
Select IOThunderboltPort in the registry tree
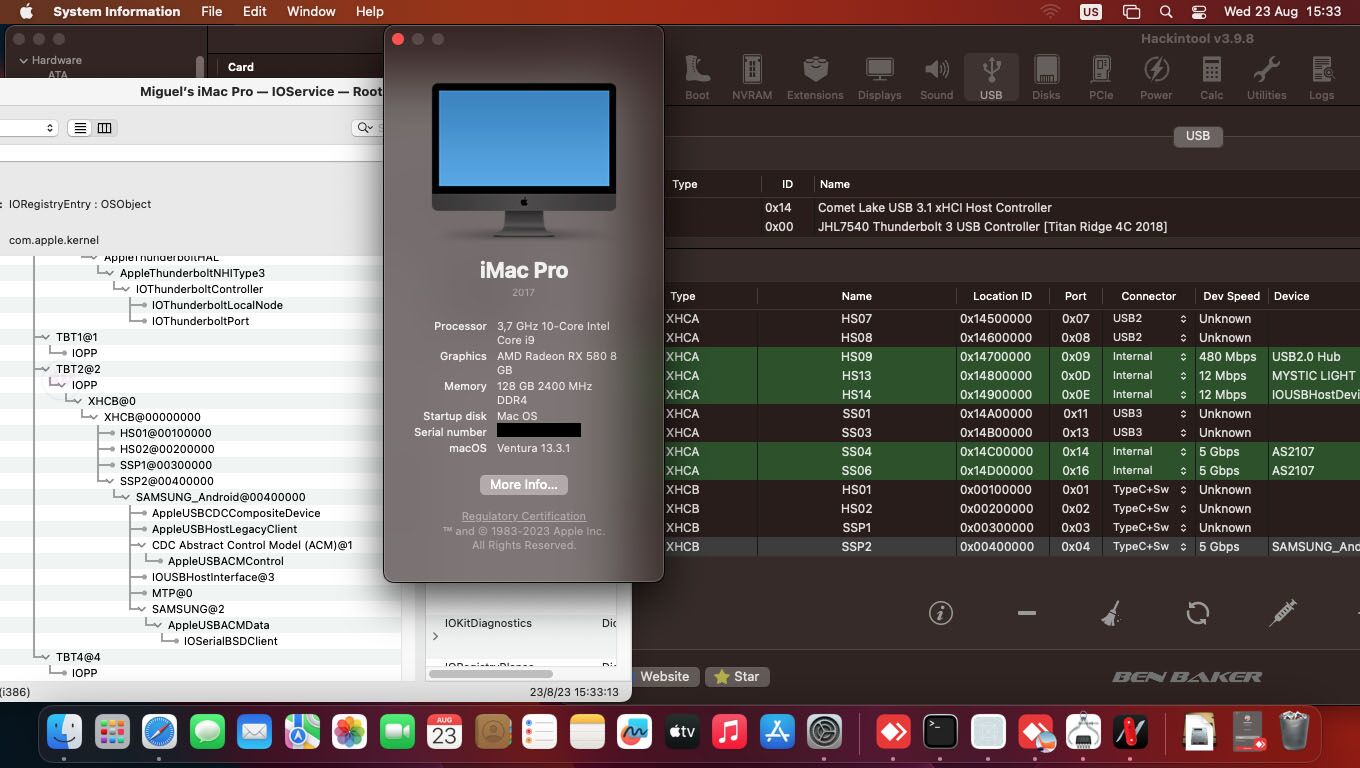coord(200,321)
